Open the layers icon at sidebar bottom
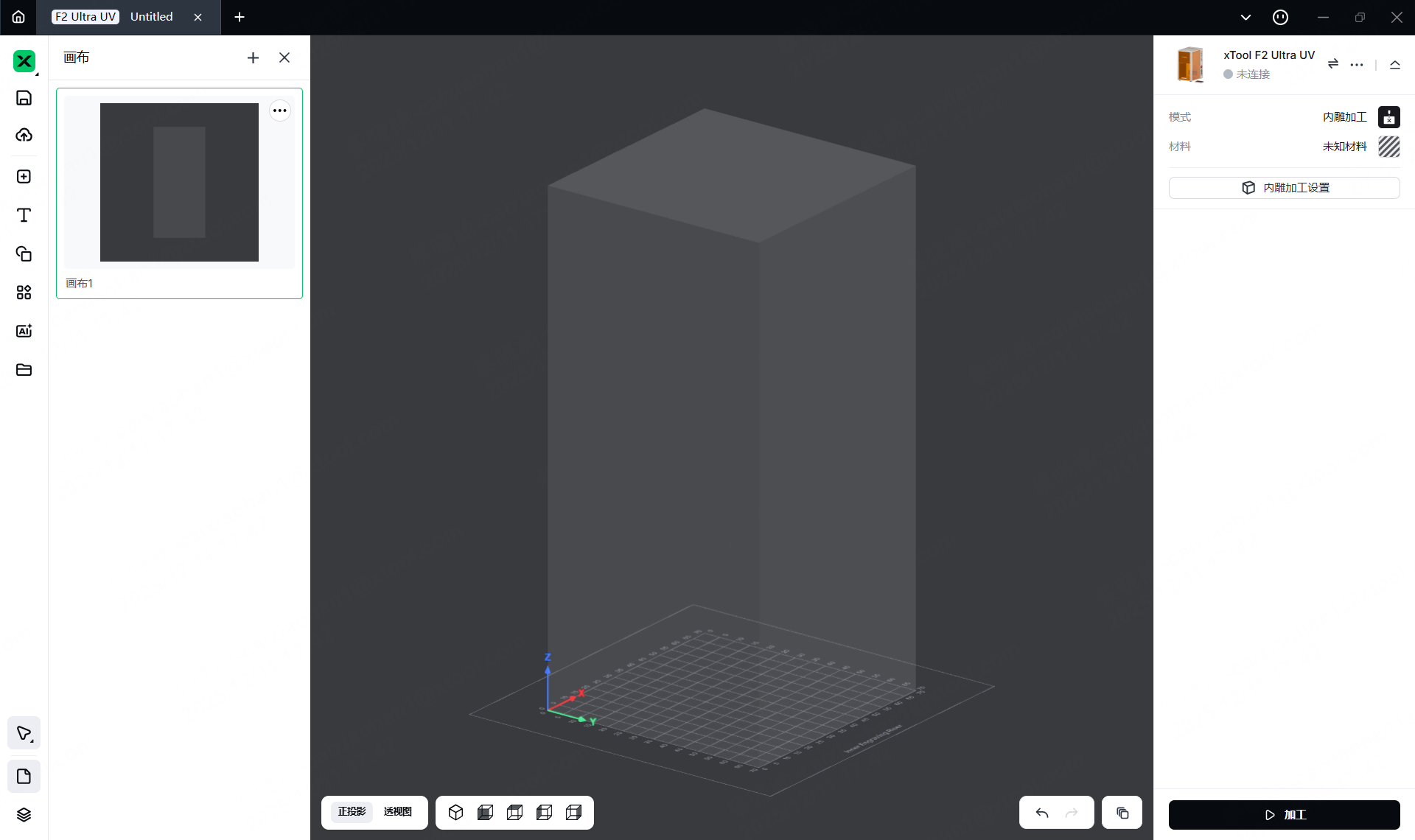1415x840 pixels. [24, 814]
